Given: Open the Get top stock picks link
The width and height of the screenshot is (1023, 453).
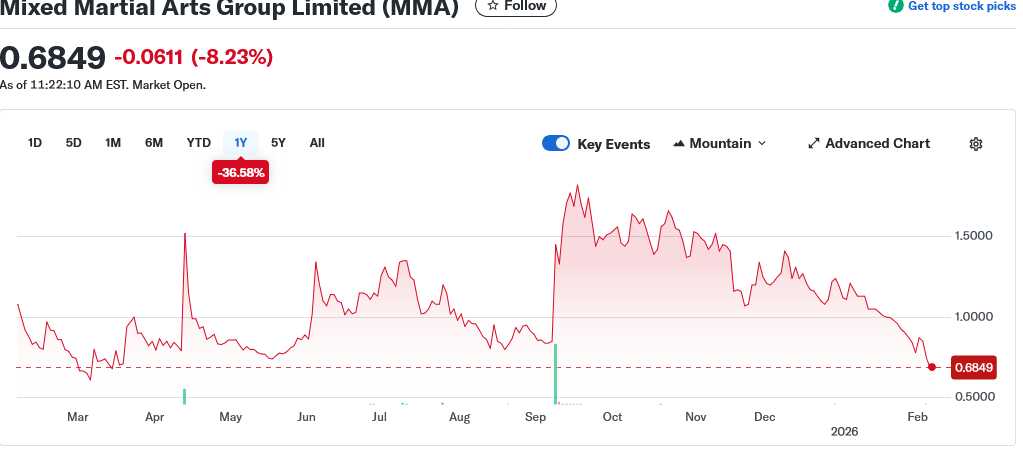Looking at the screenshot, I should coord(960,6).
